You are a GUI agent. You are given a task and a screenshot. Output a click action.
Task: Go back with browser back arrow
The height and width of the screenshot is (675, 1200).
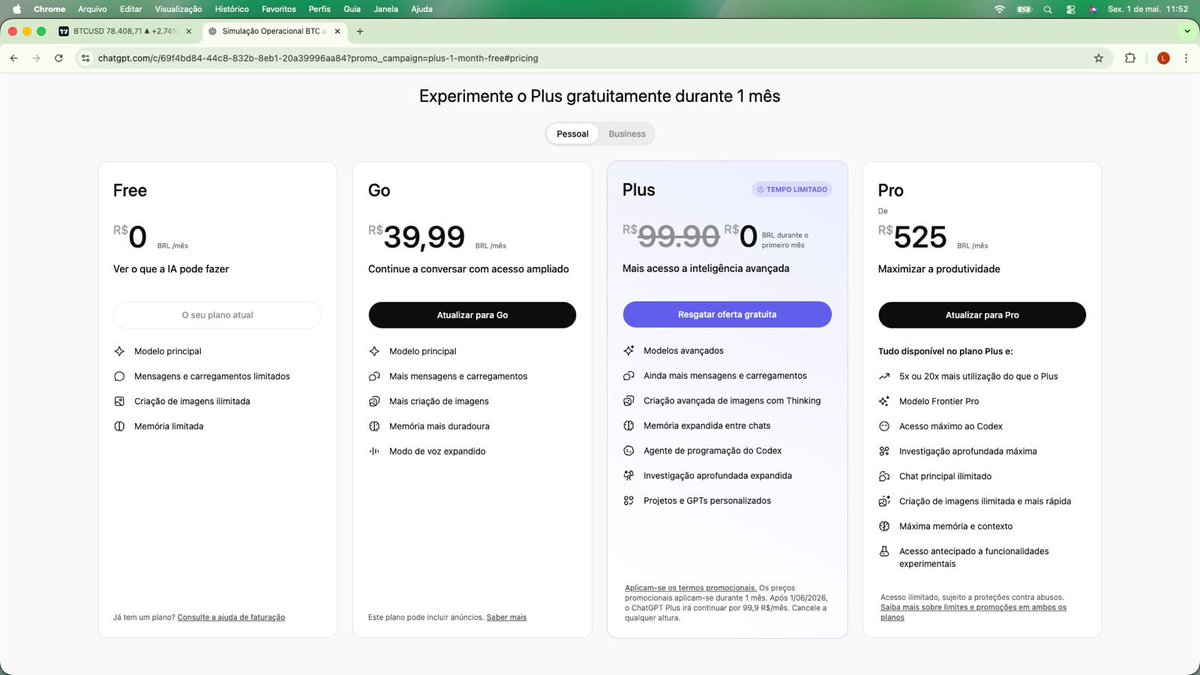(x=14, y=58)
